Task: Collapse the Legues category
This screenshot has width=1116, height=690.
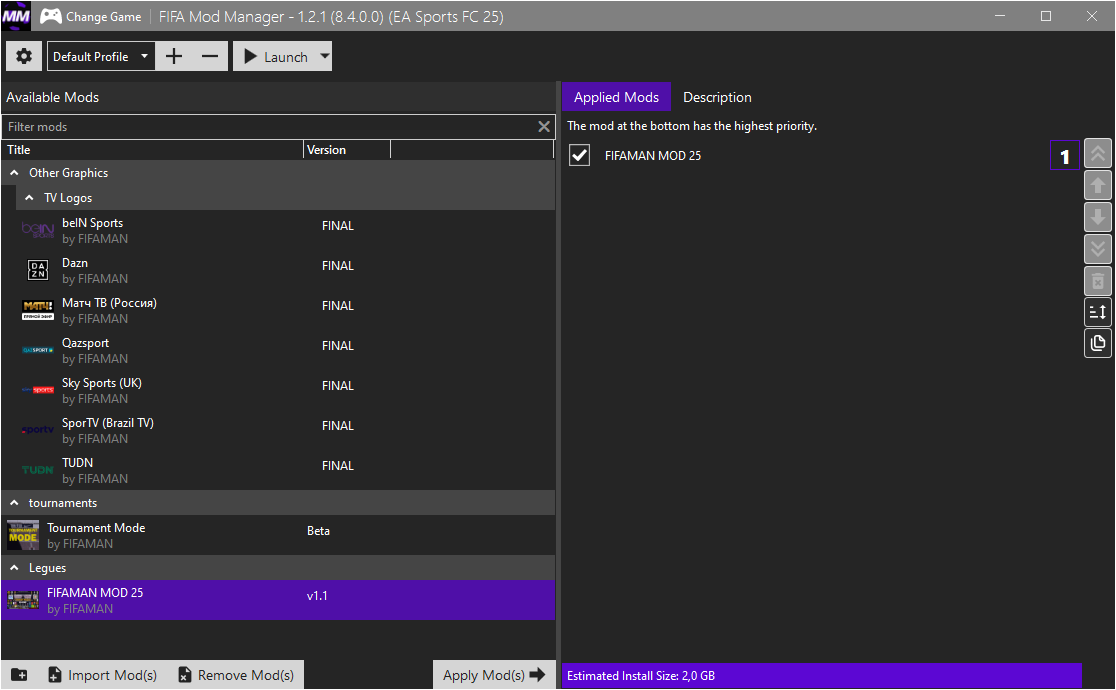Action: coord(14,568)
